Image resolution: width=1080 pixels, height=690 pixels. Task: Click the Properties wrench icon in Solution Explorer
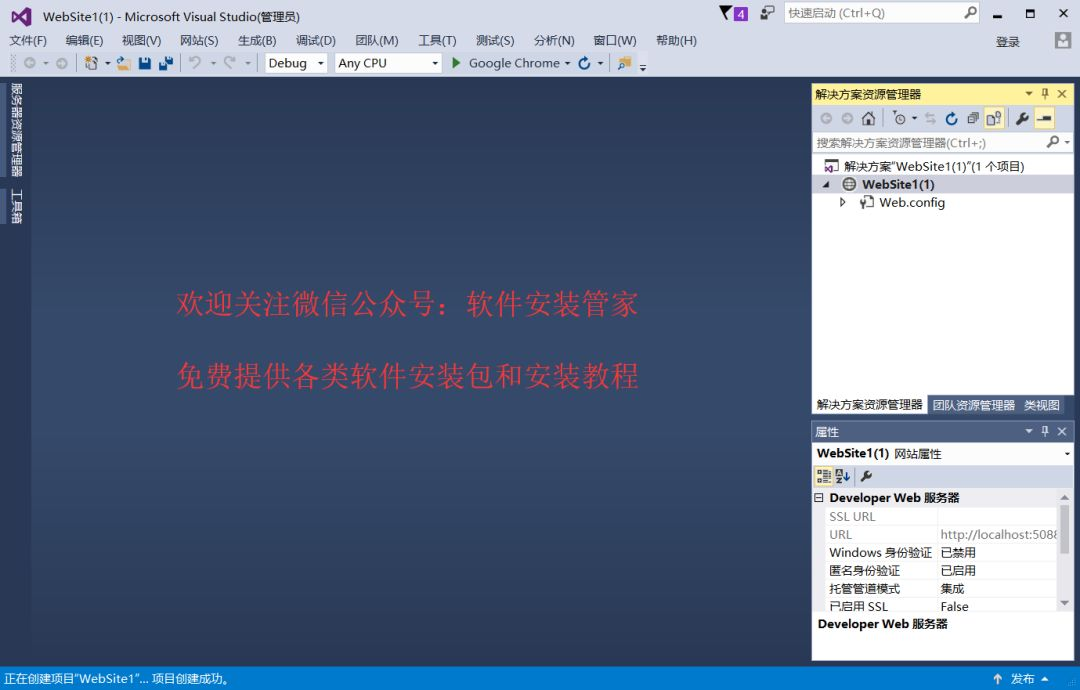[x=1022, y=118]
